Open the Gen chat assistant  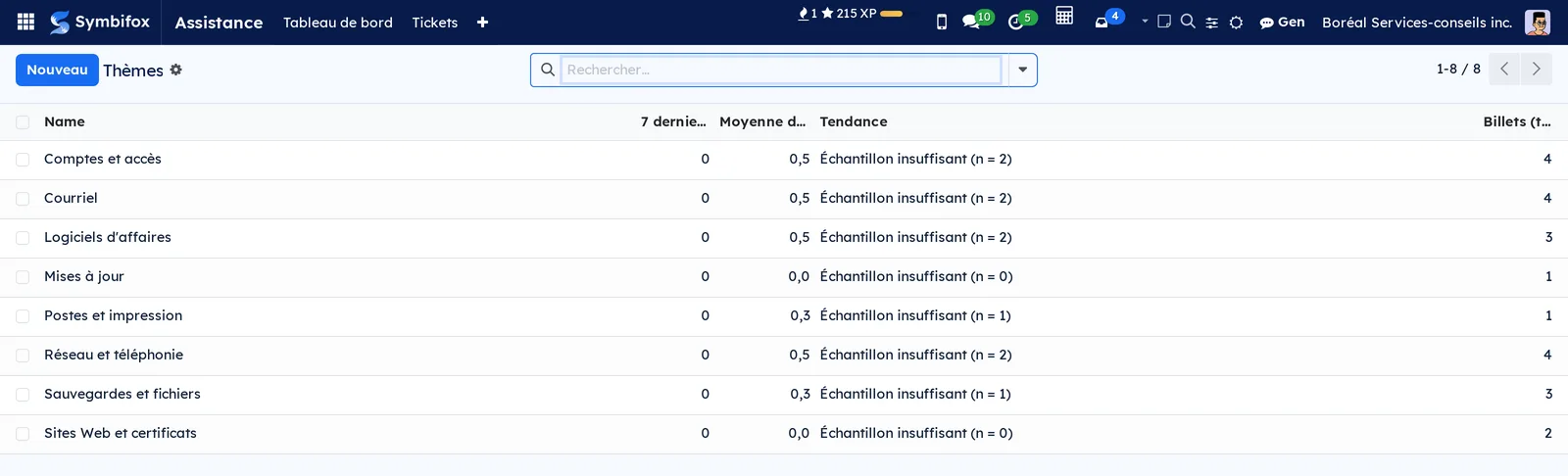pyautogui.click(x=1282, y=22)
